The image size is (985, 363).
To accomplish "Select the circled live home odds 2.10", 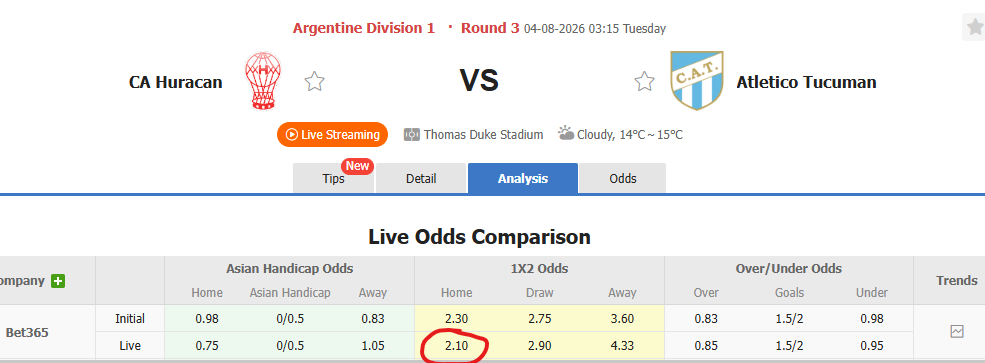I will click(456, 345).
